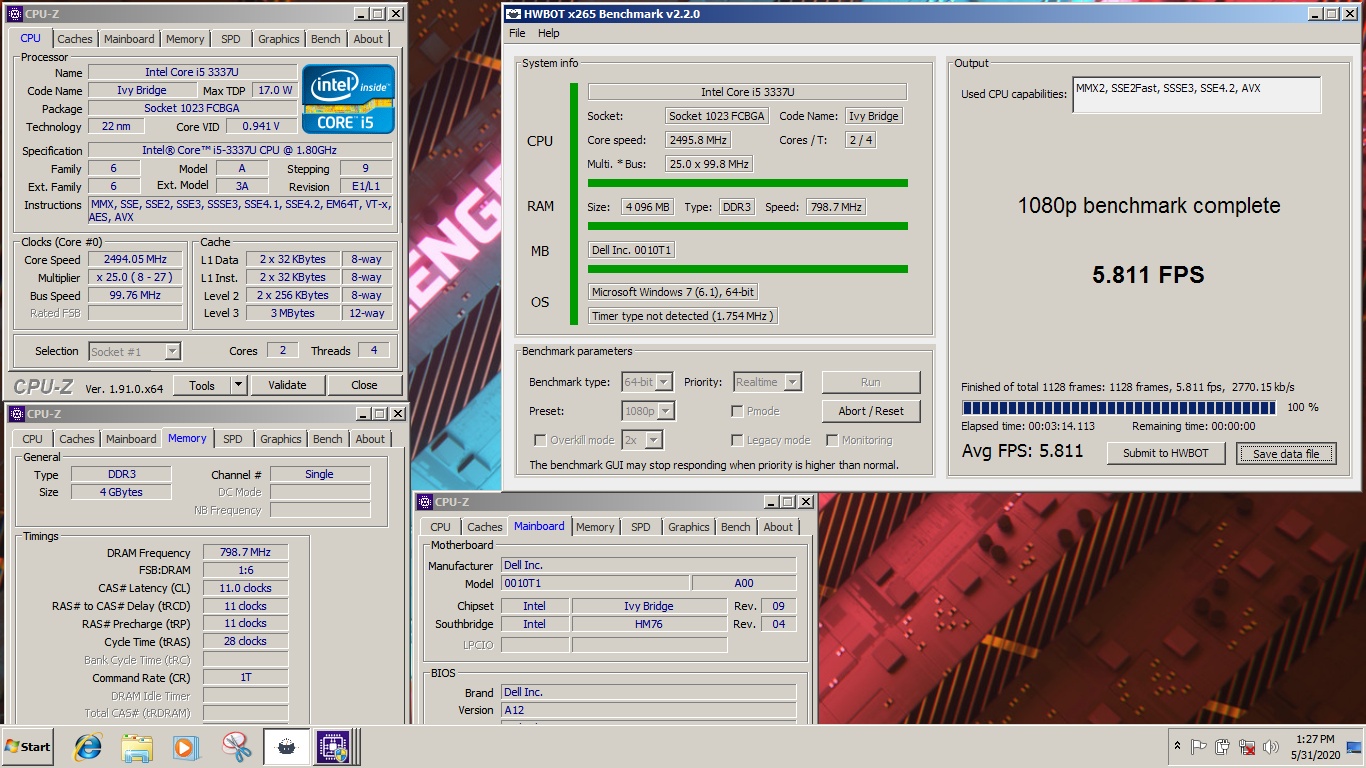The width and height of the screenshot is (1366, 768).
Task: Open the Help menu in HWBOT
Action: pos(549,33)
